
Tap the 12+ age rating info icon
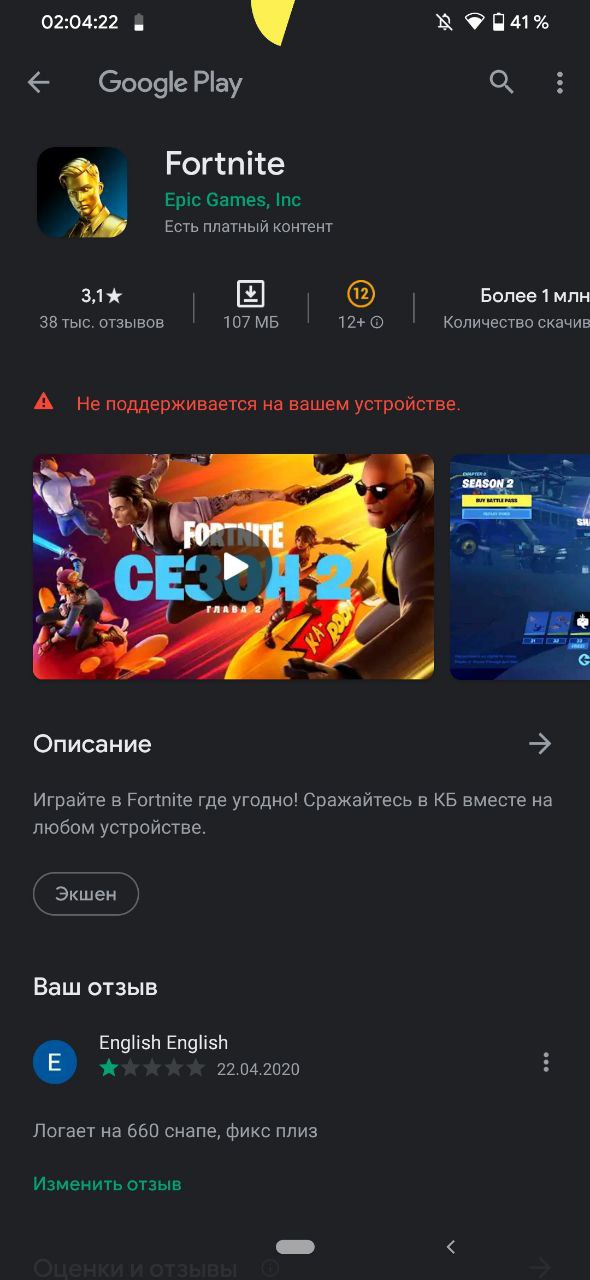(377, 322)
